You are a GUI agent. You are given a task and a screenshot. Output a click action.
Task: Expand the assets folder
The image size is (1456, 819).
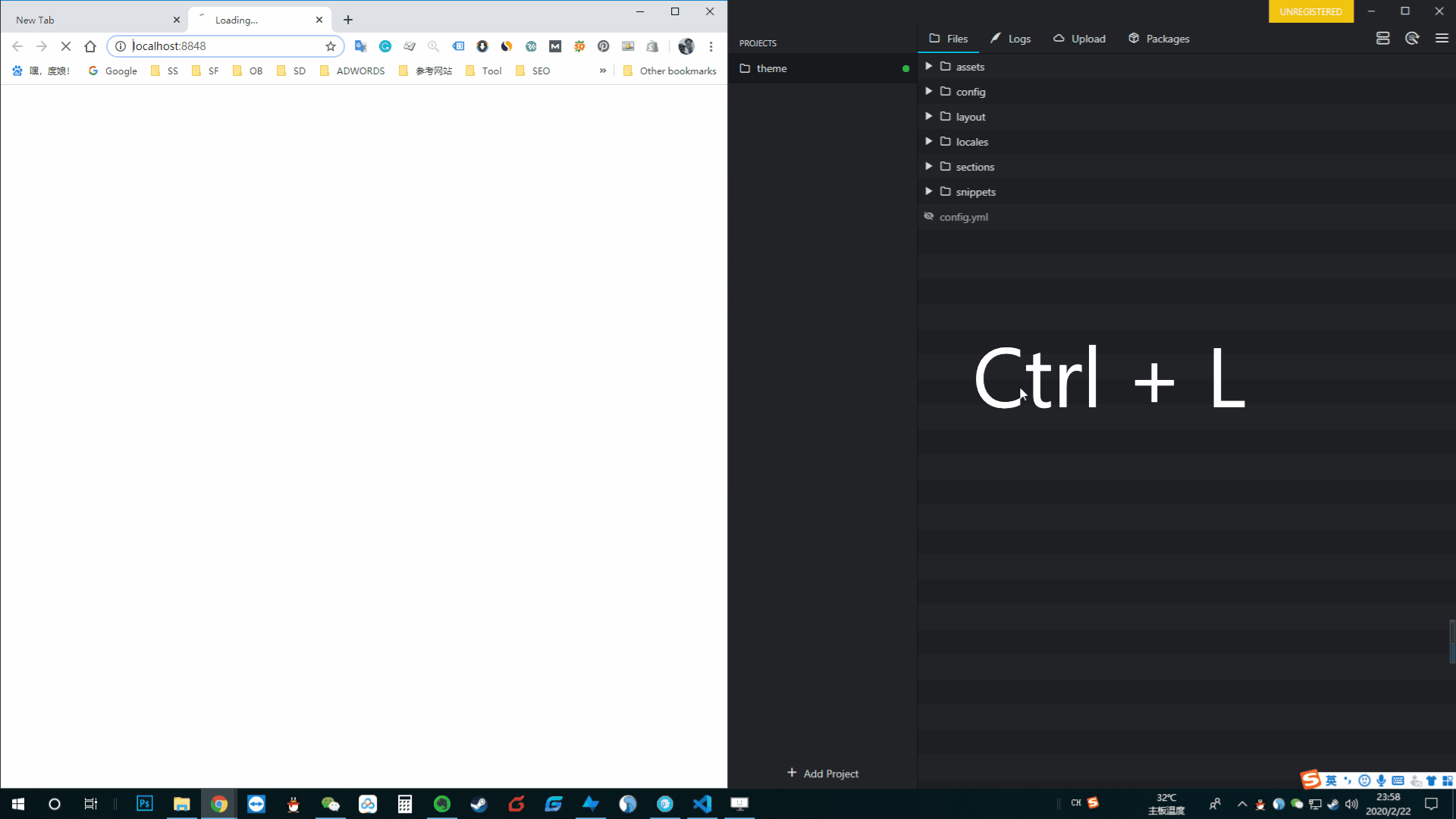(928, 67)
